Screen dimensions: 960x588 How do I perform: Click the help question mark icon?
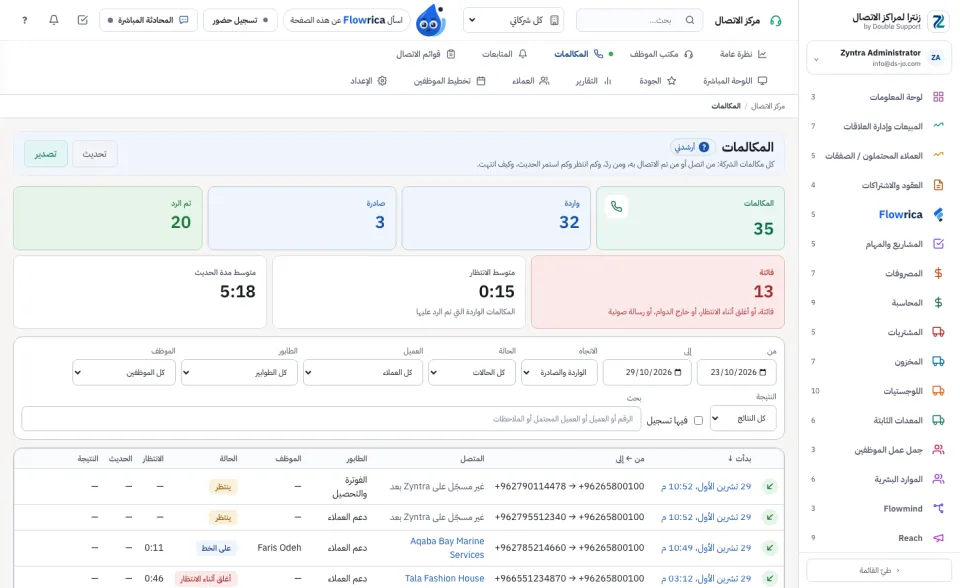(x=24, y=20)
